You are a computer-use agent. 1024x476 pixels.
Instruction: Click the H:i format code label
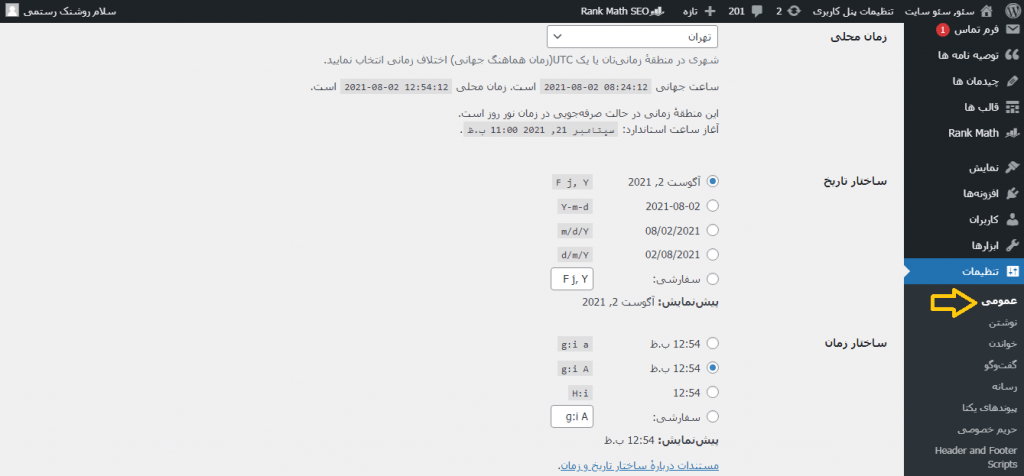point(581,392)
